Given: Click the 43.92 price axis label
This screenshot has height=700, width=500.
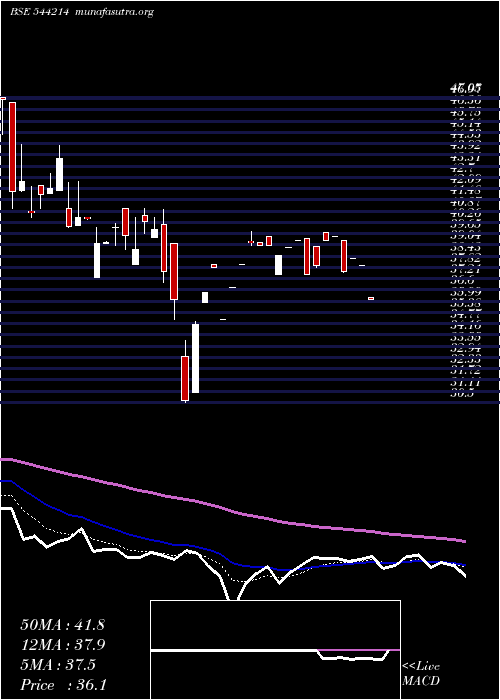Looking at the screenshot, I should coord(465,146).
